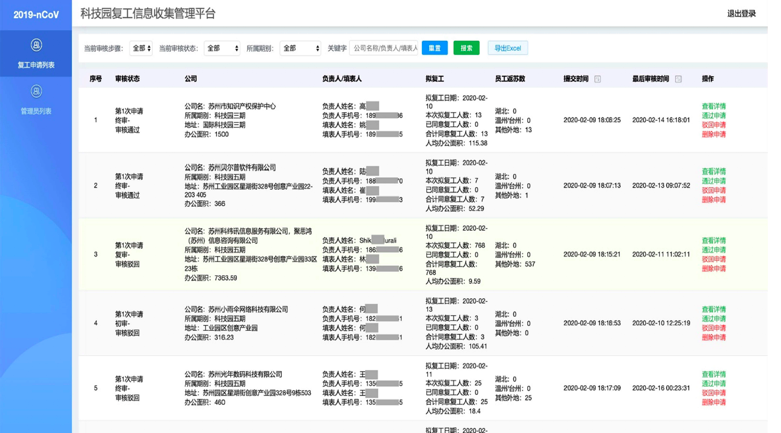Click 通过申请 for row 2
The image size is (781, 433).
click(x=713, y=181)
